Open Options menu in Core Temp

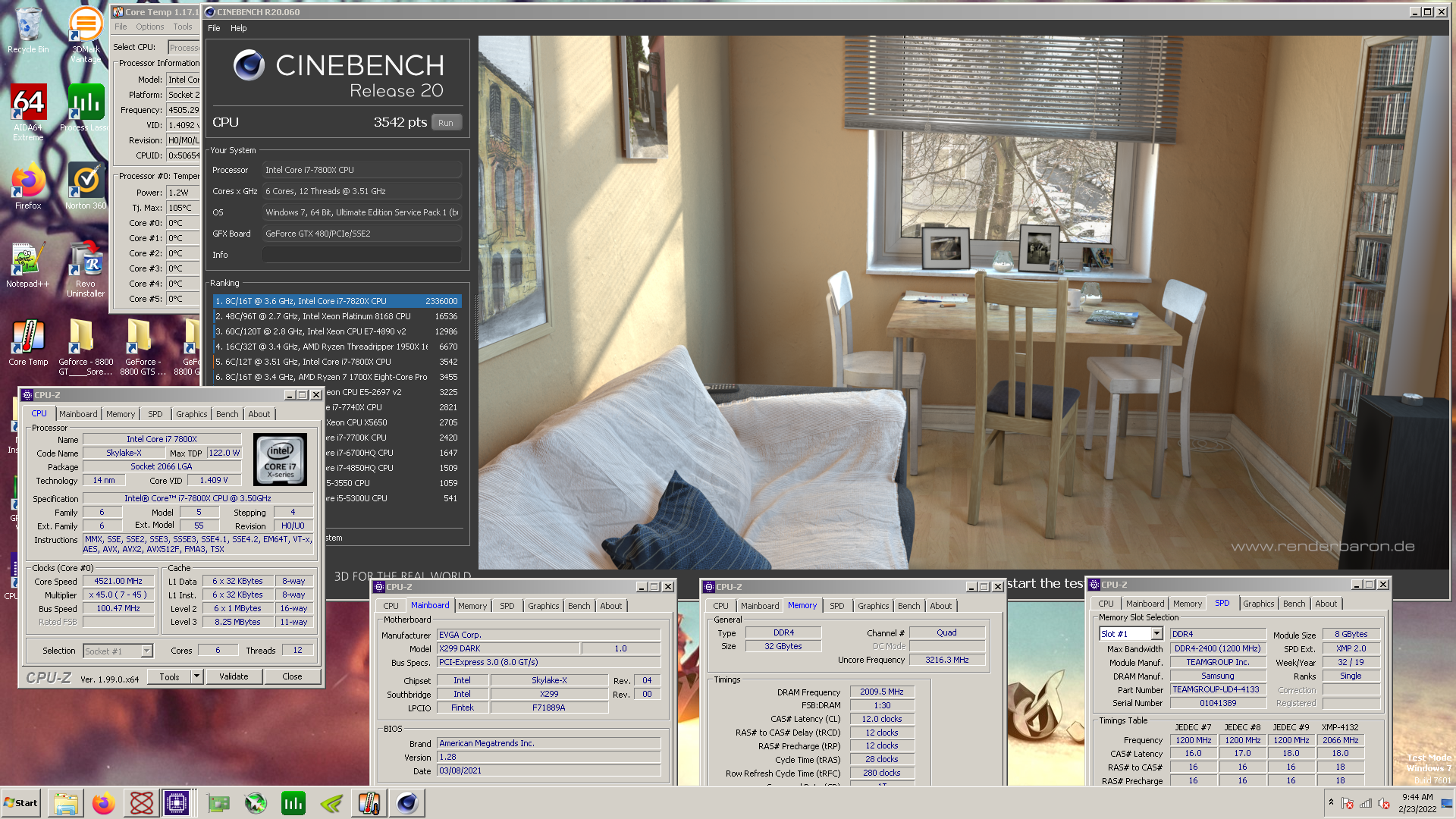[x=150, y=27]
